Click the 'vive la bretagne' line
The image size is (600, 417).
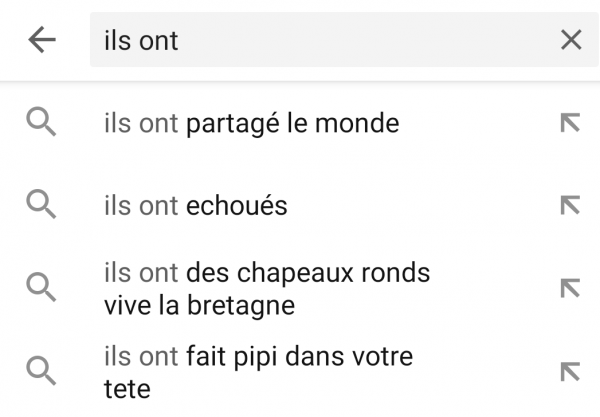click(x=199, y=306)
